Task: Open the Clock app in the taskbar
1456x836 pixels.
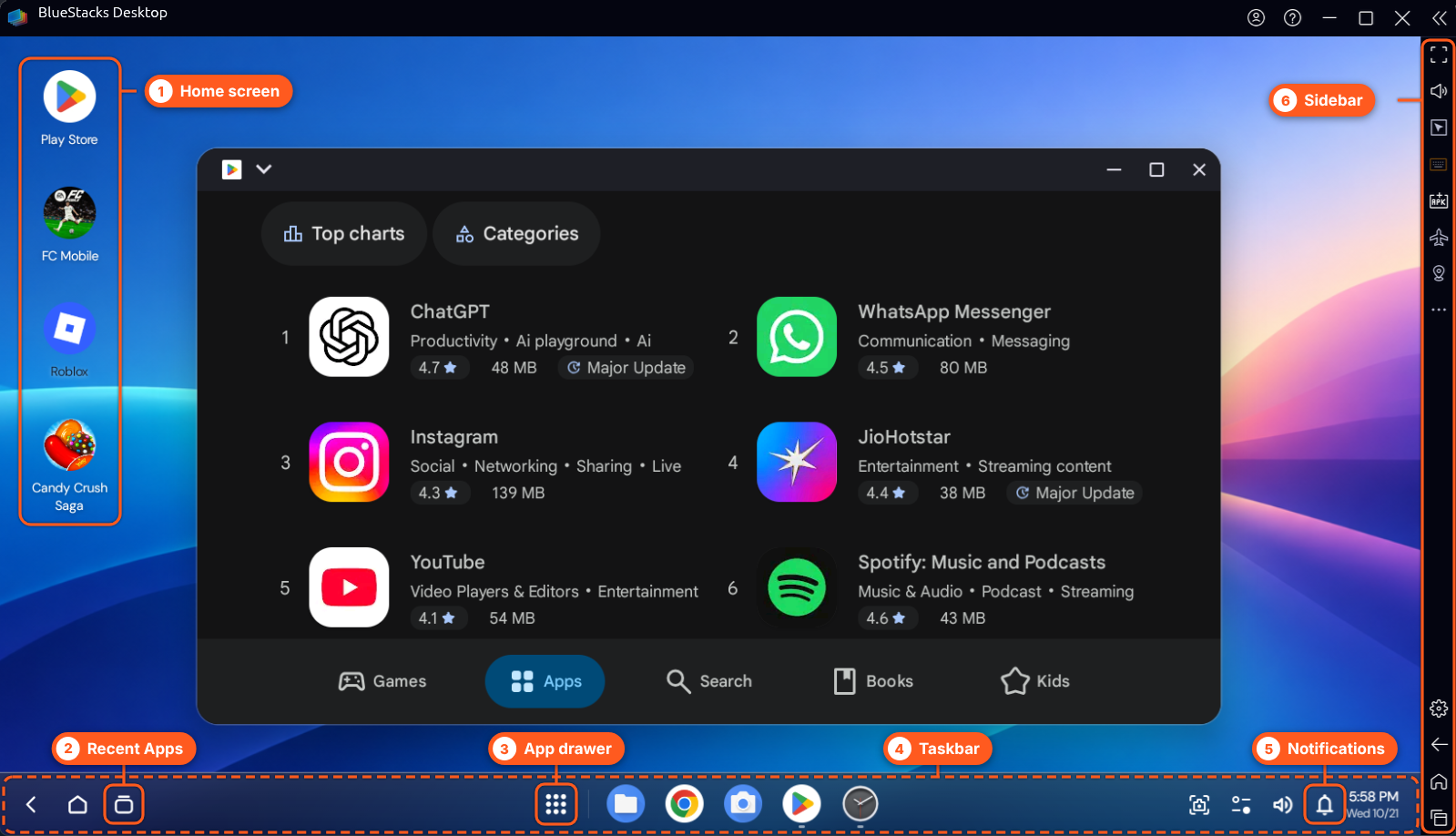Action: pyautogui.click(x=860, y=804)
